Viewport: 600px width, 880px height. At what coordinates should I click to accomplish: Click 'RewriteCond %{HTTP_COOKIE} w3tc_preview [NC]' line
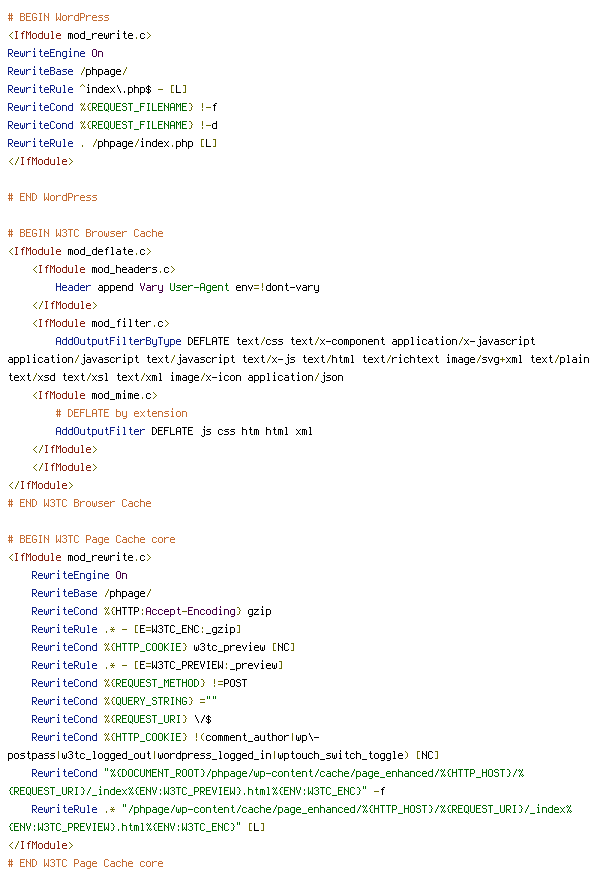(x=163, y=647)
